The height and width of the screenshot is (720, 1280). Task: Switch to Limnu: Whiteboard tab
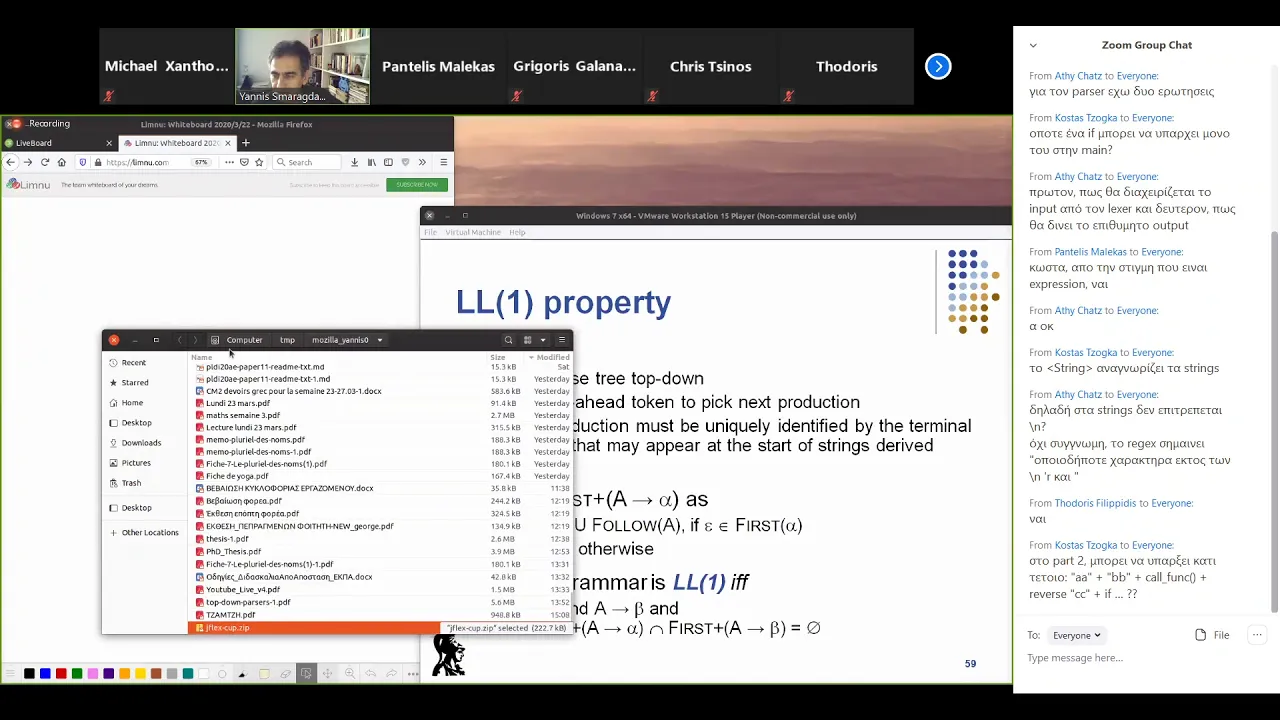pyautogui.click(x=177, y=143)
